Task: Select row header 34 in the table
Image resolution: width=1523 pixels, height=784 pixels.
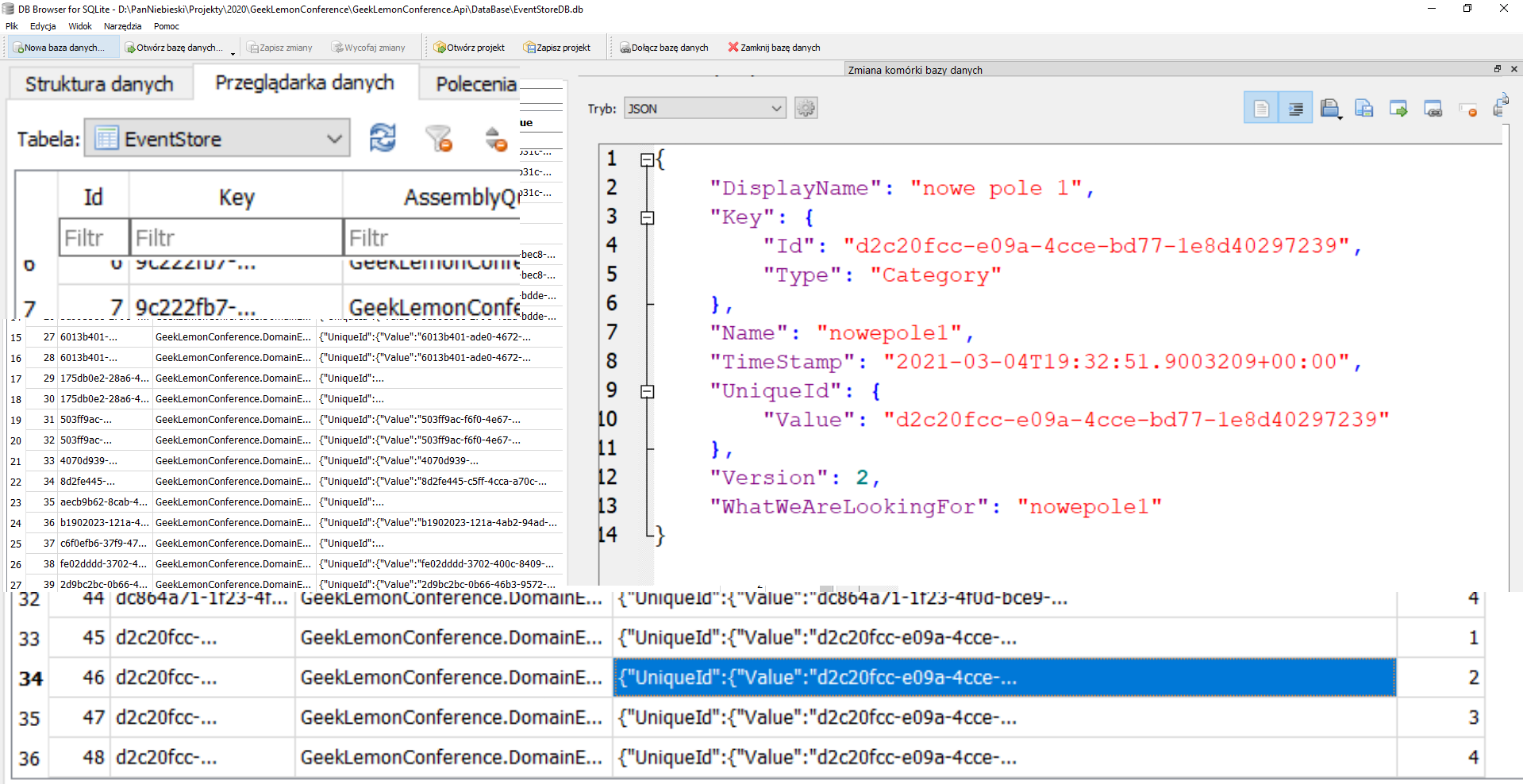Action: click(x=30, y=678)
